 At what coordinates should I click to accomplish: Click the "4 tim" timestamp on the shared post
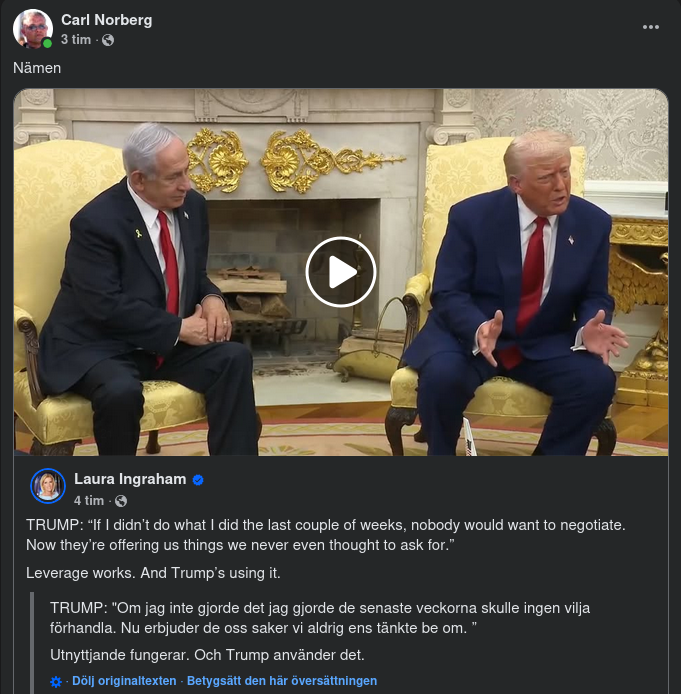(89, 501)
